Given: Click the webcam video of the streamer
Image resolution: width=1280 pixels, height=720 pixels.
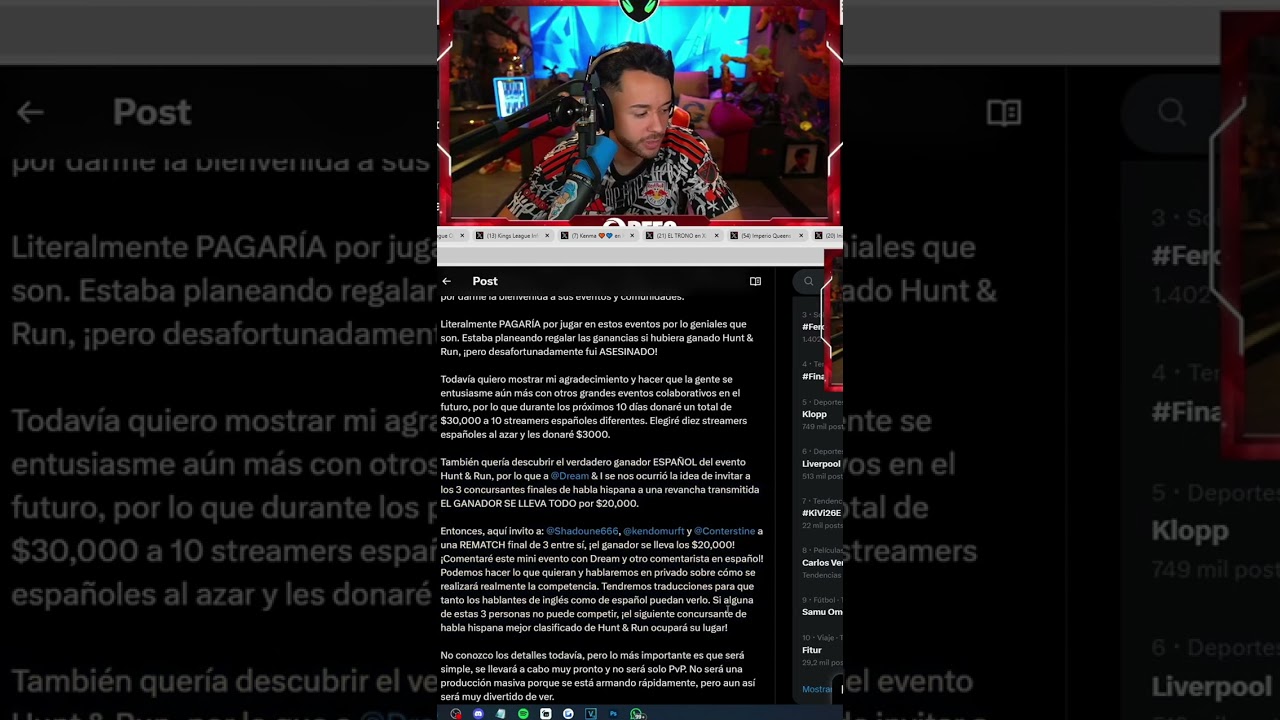Looking at the screenshot, I should pos(640,111).
